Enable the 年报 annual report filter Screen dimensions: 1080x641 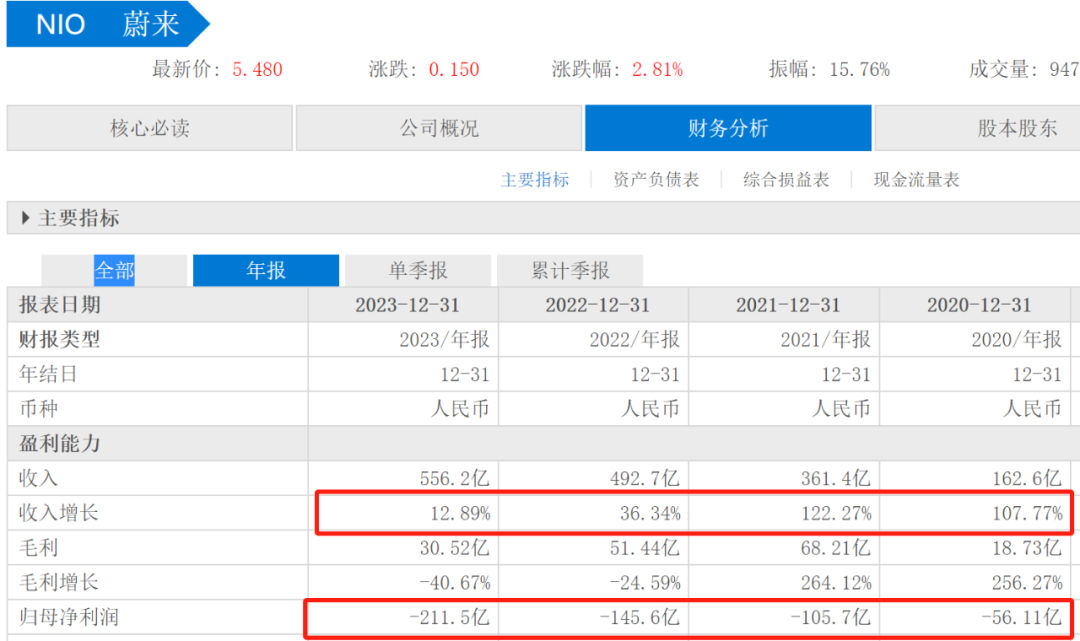click(266, 270)
